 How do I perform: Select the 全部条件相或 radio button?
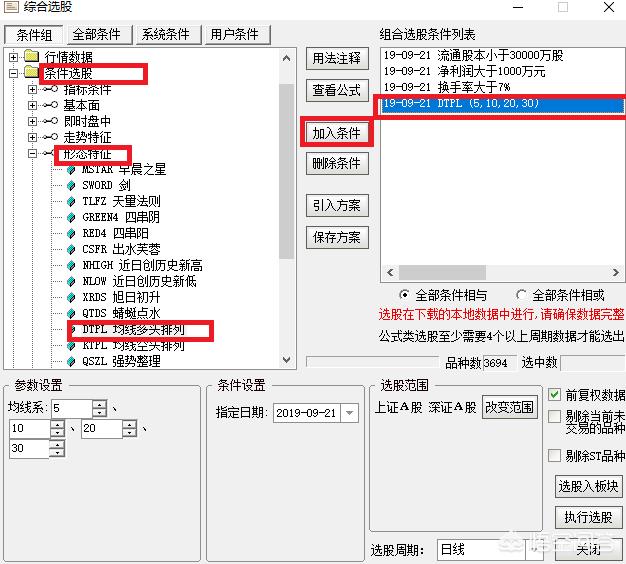pyautogui.click(x=521, y=295)
